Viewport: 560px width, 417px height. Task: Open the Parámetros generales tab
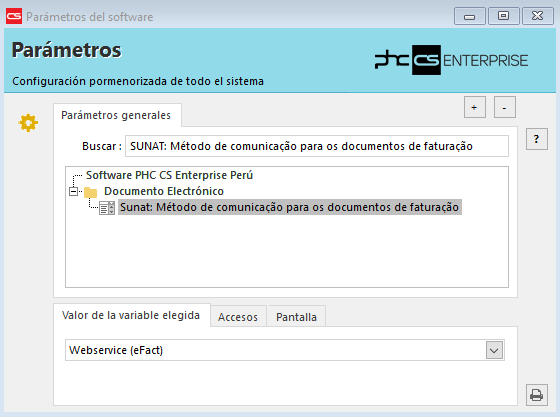(116, 115)
